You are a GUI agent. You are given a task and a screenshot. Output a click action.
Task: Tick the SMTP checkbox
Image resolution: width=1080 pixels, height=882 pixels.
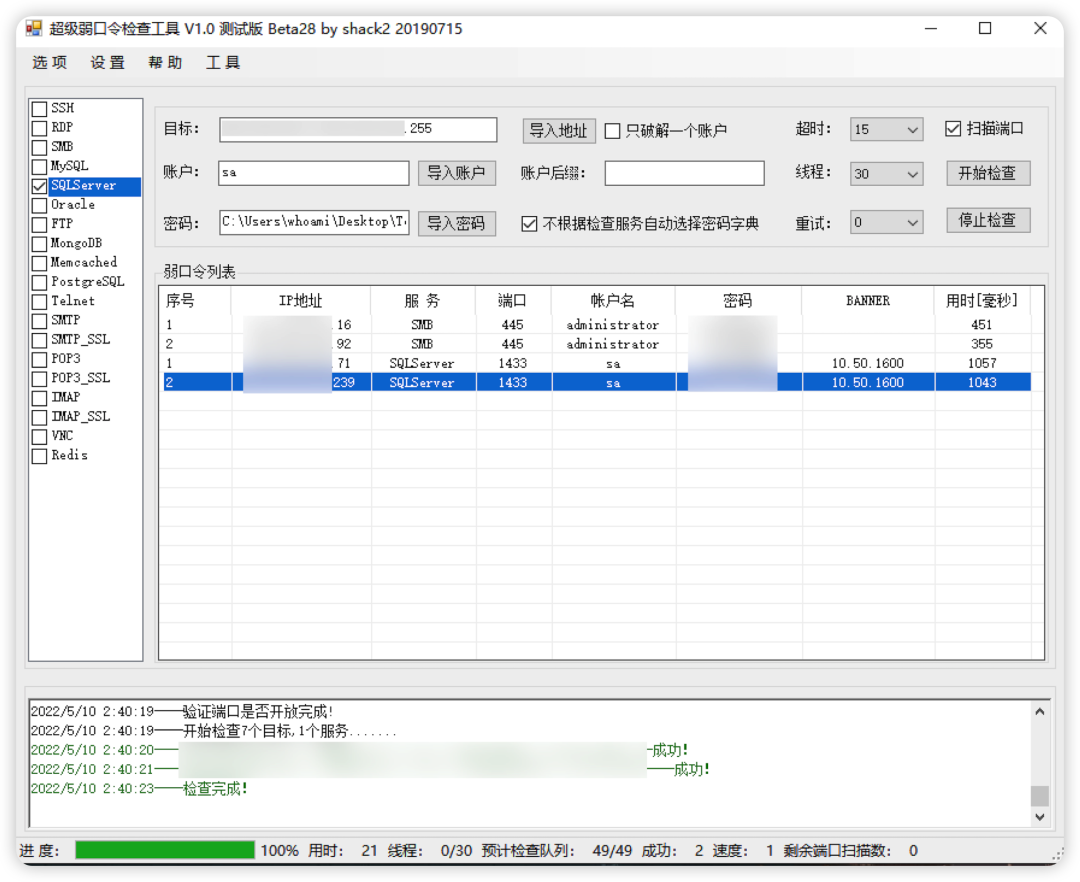pos(39,321)
